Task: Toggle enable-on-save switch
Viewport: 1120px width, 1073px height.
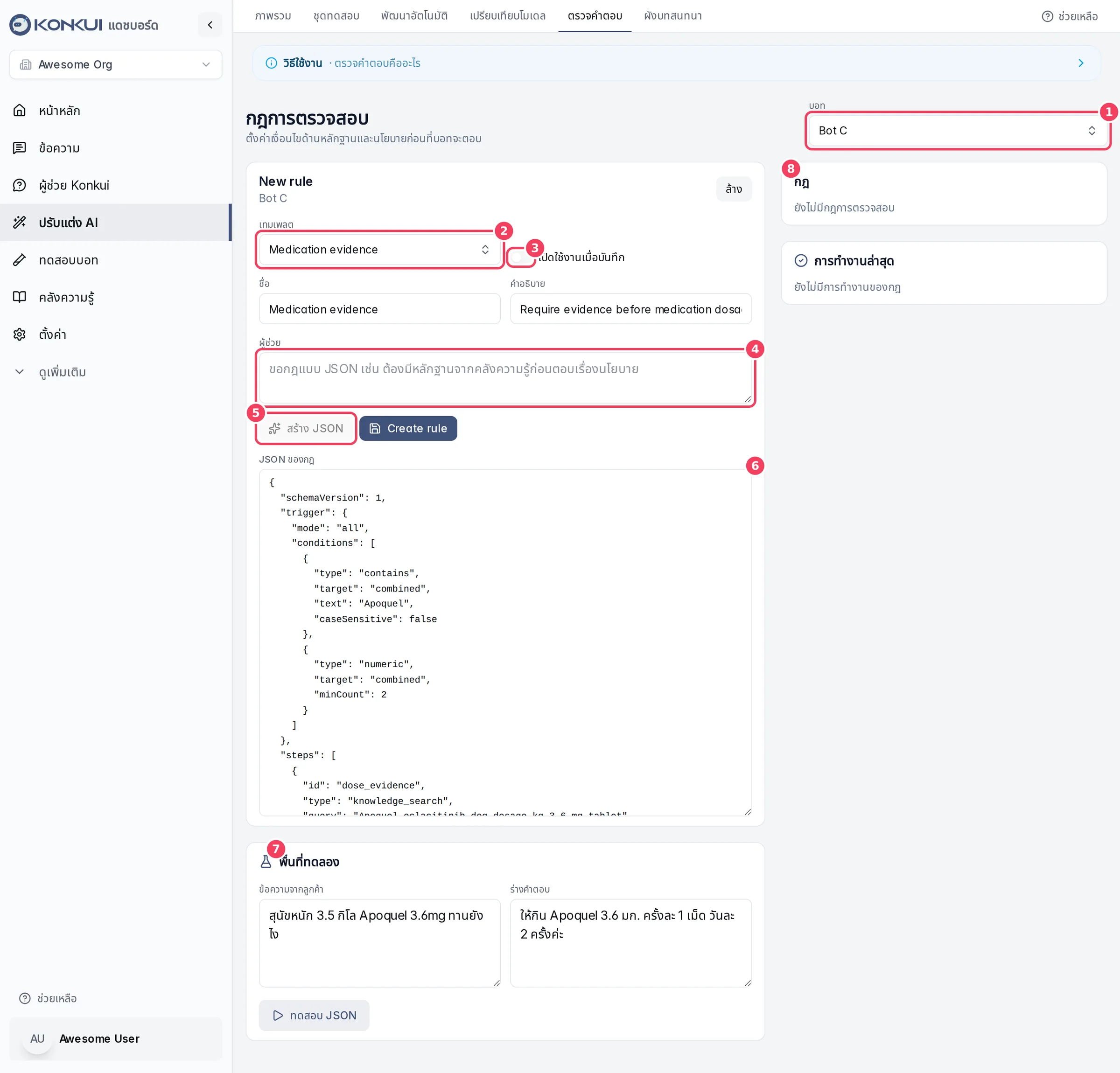Action: coord(521,257)
